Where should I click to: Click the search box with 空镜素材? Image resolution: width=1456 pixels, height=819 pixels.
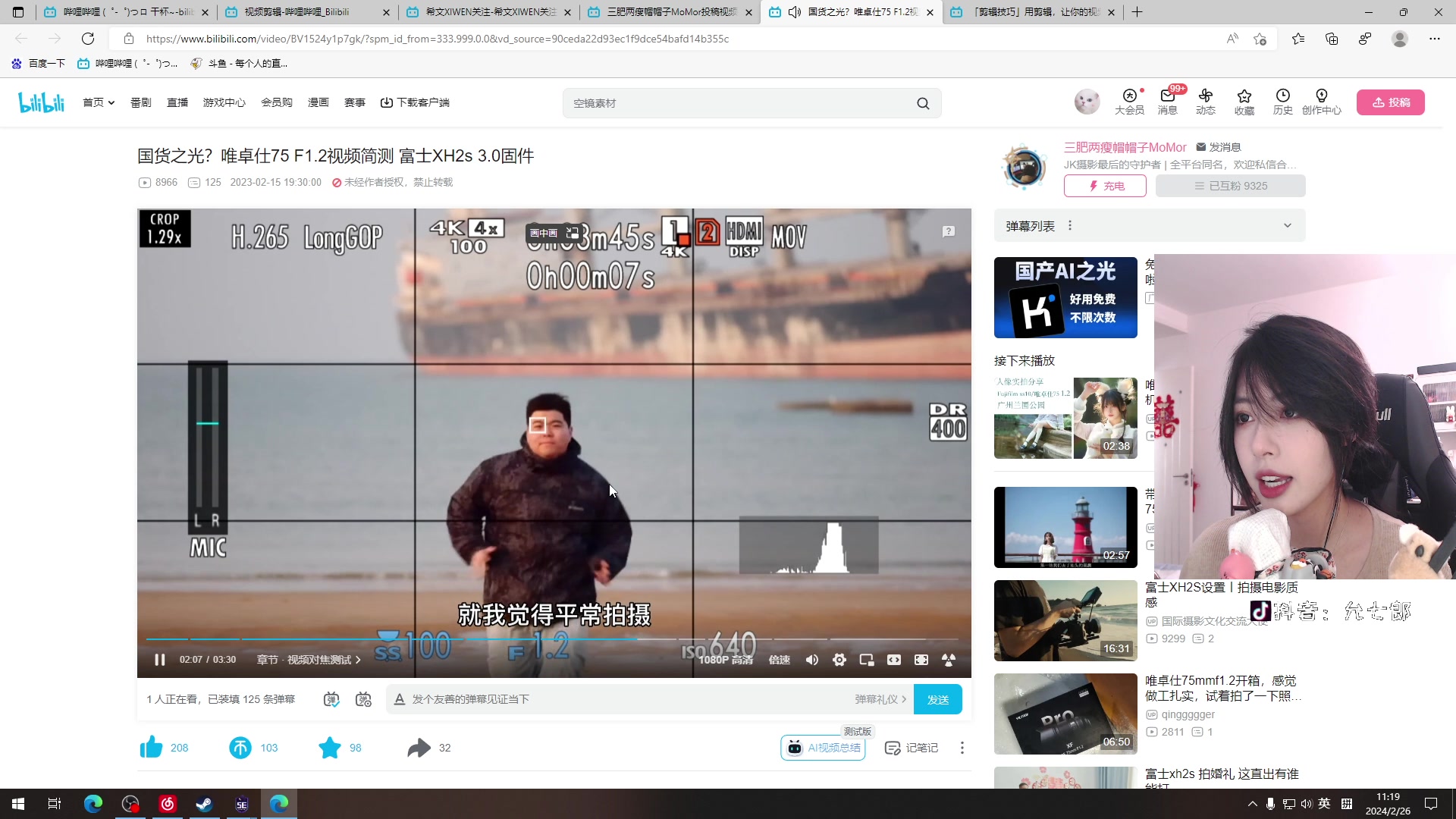(x=739, y=103)
